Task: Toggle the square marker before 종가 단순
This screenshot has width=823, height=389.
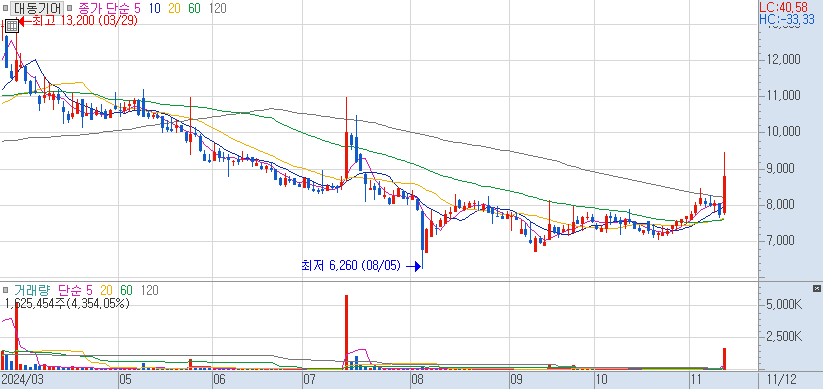Action: click(x=69, y=8)
